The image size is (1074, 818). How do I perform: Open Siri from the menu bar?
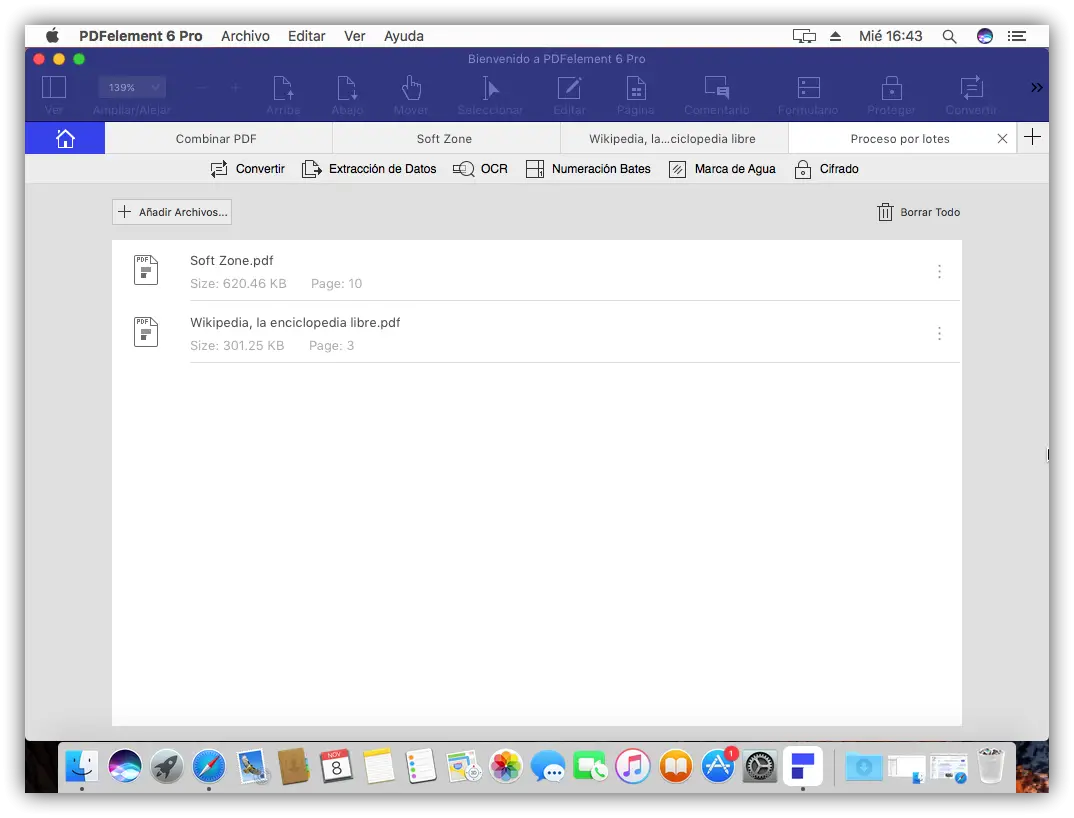[x=984, y=36]
